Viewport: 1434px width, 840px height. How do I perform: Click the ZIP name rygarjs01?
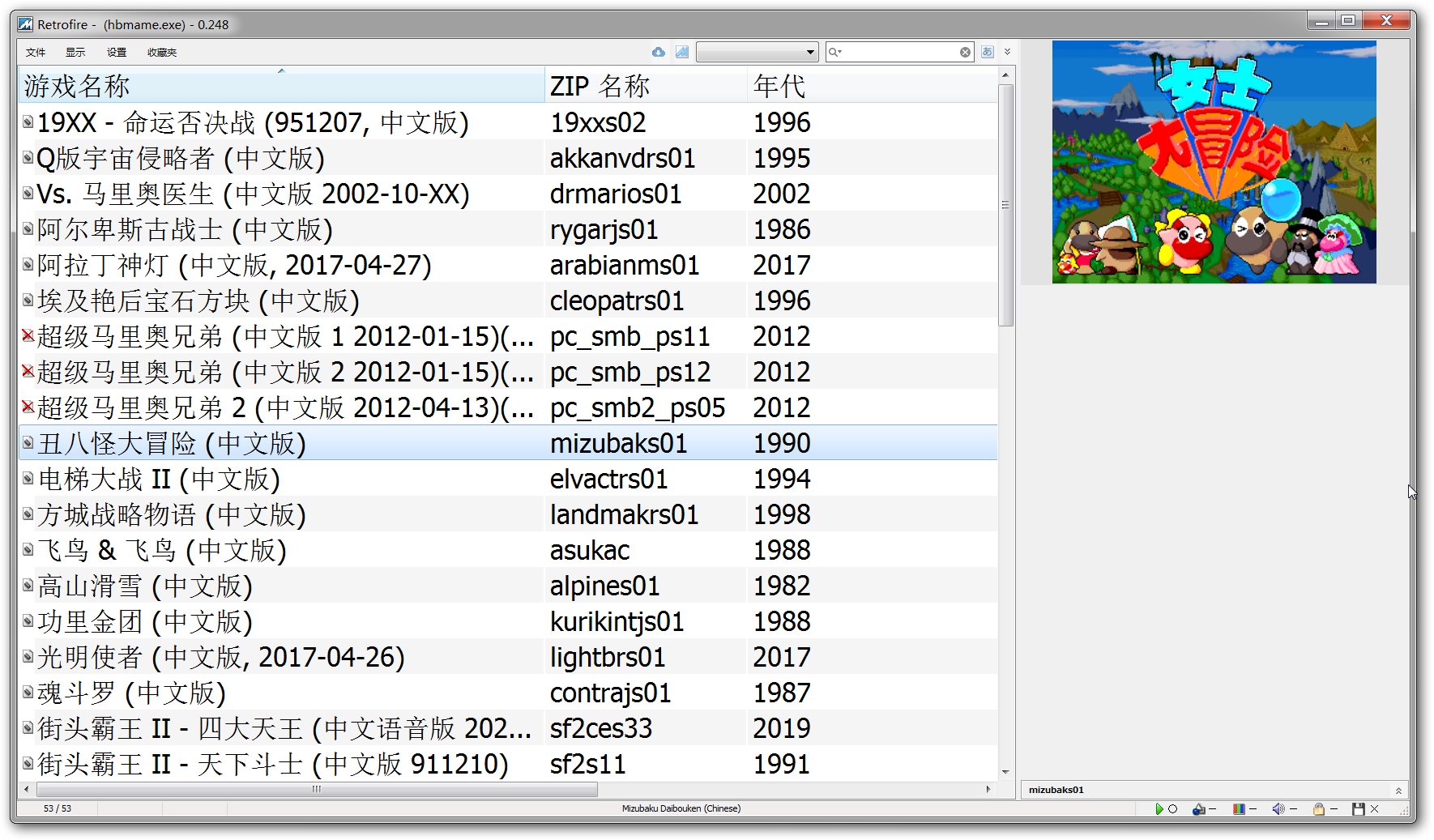(604, 229)
